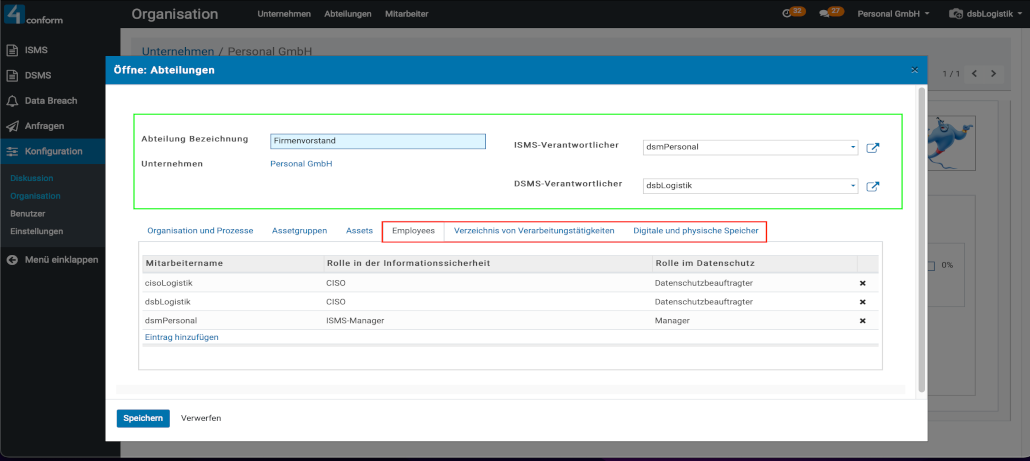Viewport: 1030px width, 461px height.
Task: Open external link for DSMS-Verantwortlicher
Action: coord(872,186)
